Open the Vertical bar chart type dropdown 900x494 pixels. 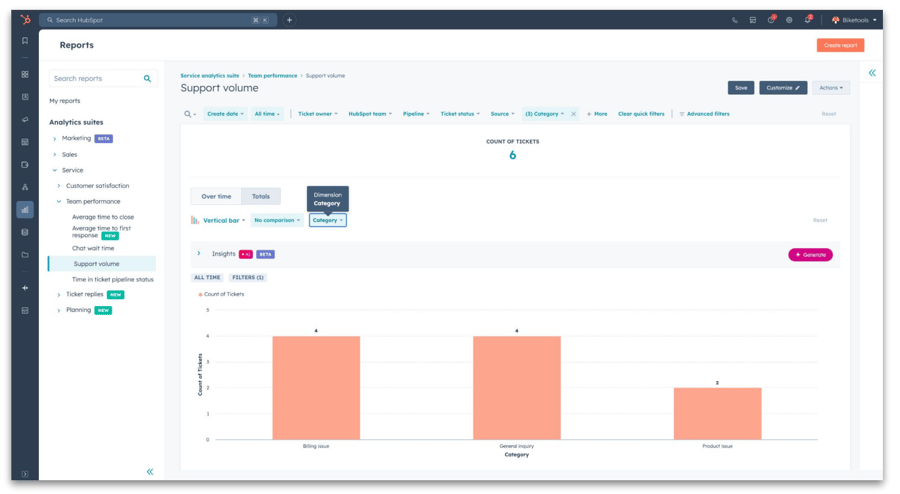pos(218,220)
